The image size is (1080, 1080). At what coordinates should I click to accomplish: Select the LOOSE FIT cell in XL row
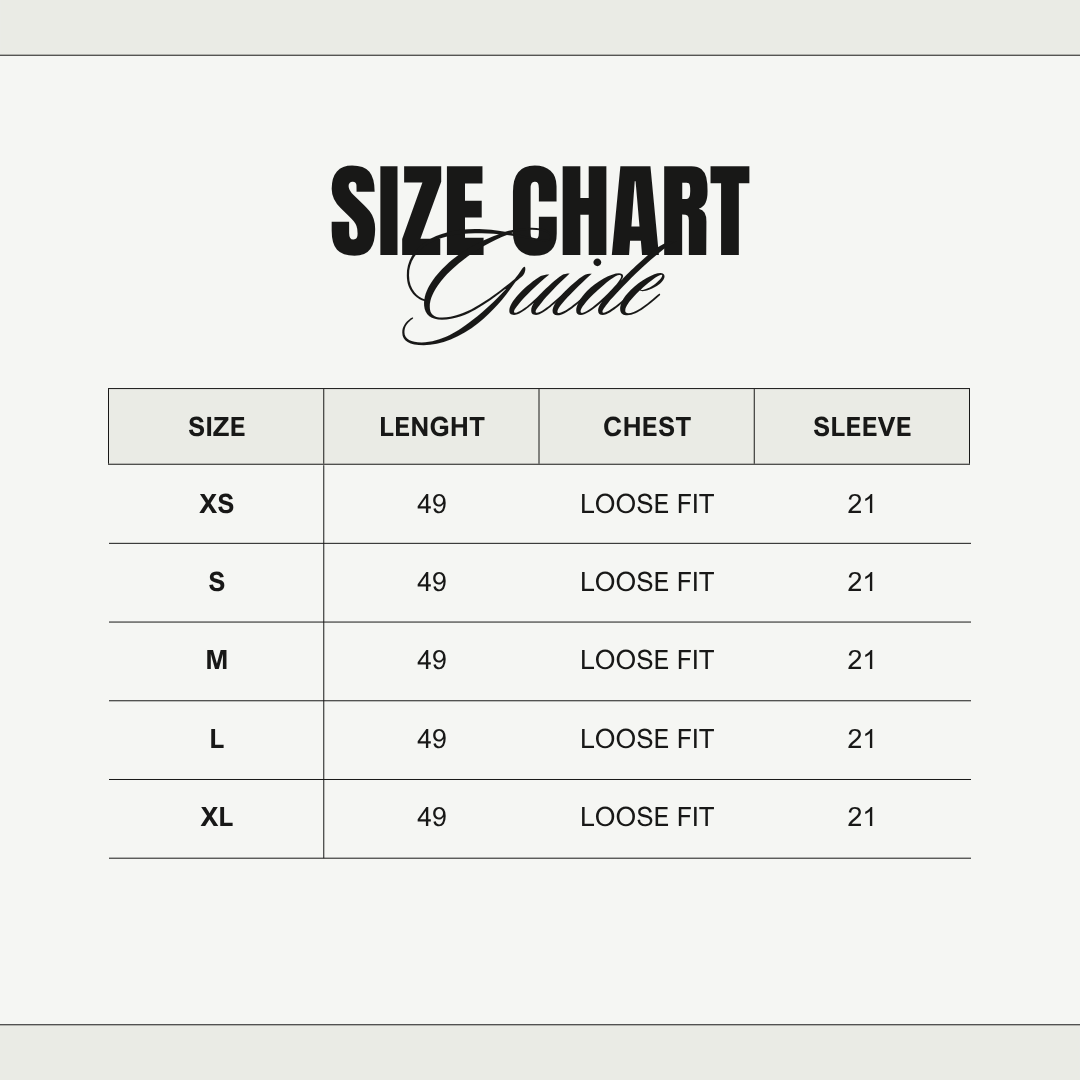[647, 817]
